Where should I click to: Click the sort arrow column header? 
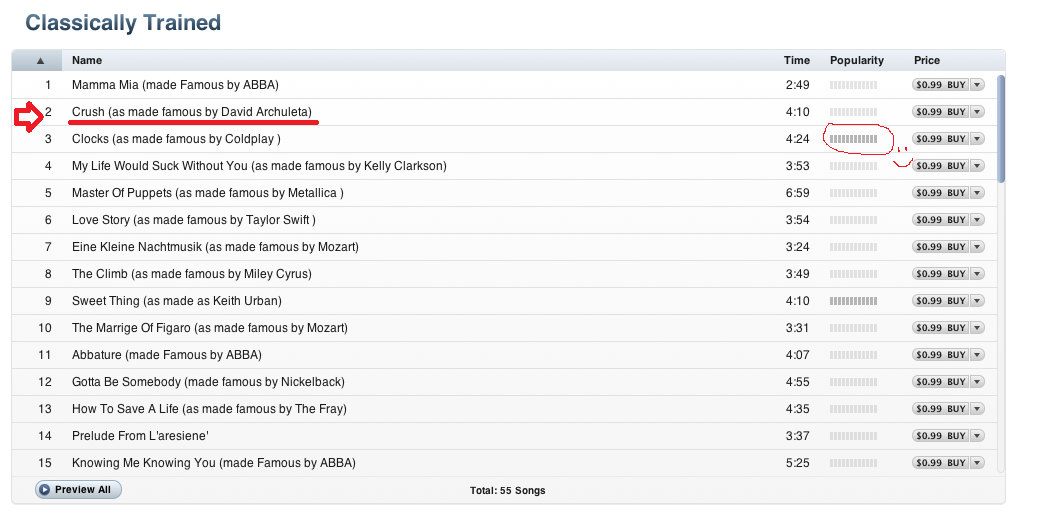coord(40,61)
